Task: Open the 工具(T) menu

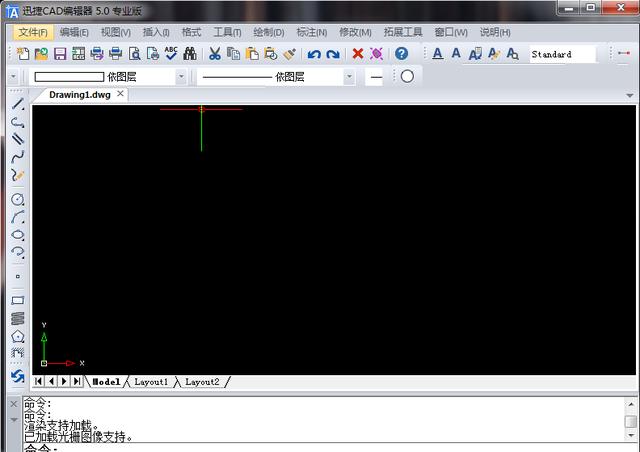Action: (227, 32)
